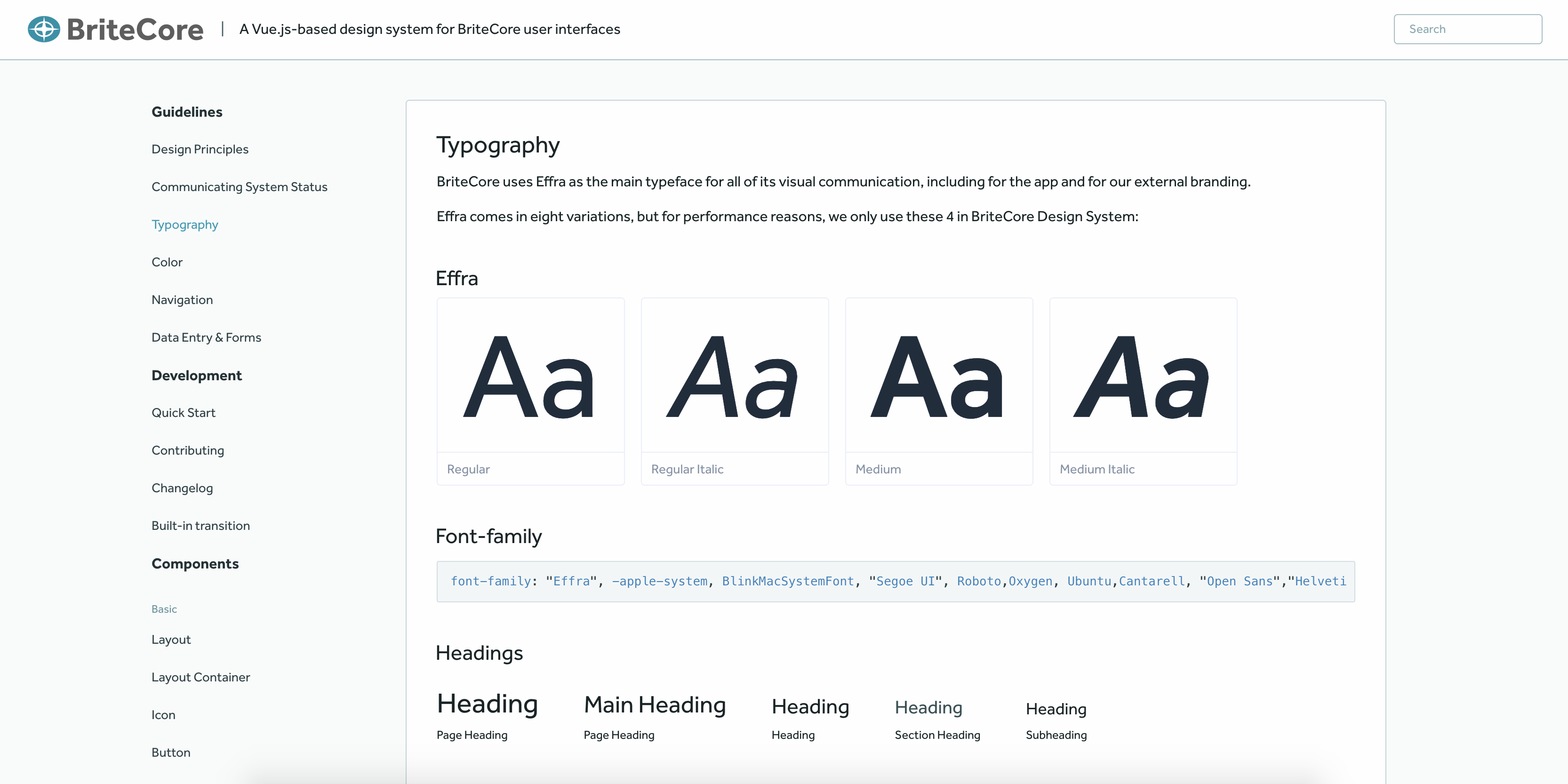Open Layout Container component page
1568x784 pixels.
(200, 678)
